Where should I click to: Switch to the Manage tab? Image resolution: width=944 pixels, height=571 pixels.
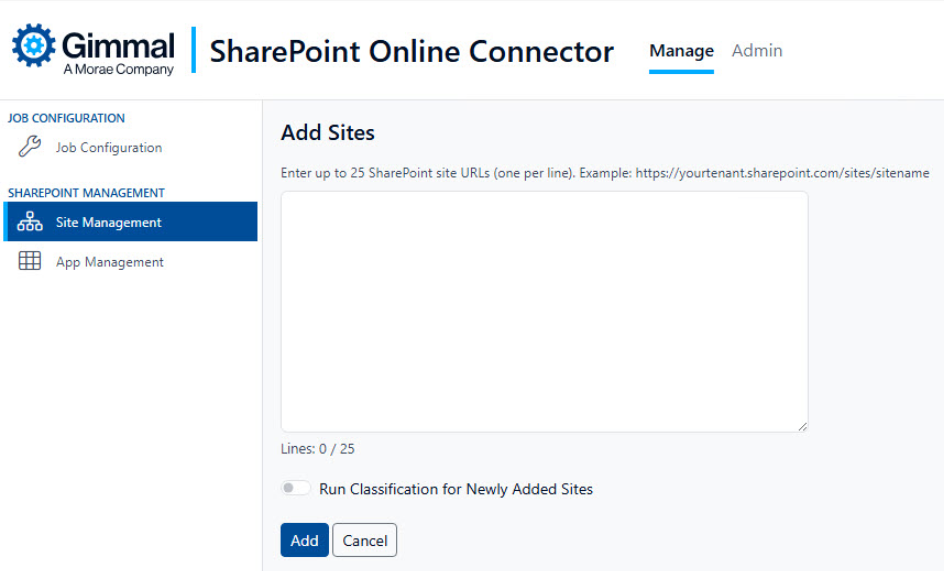[681, 51]
